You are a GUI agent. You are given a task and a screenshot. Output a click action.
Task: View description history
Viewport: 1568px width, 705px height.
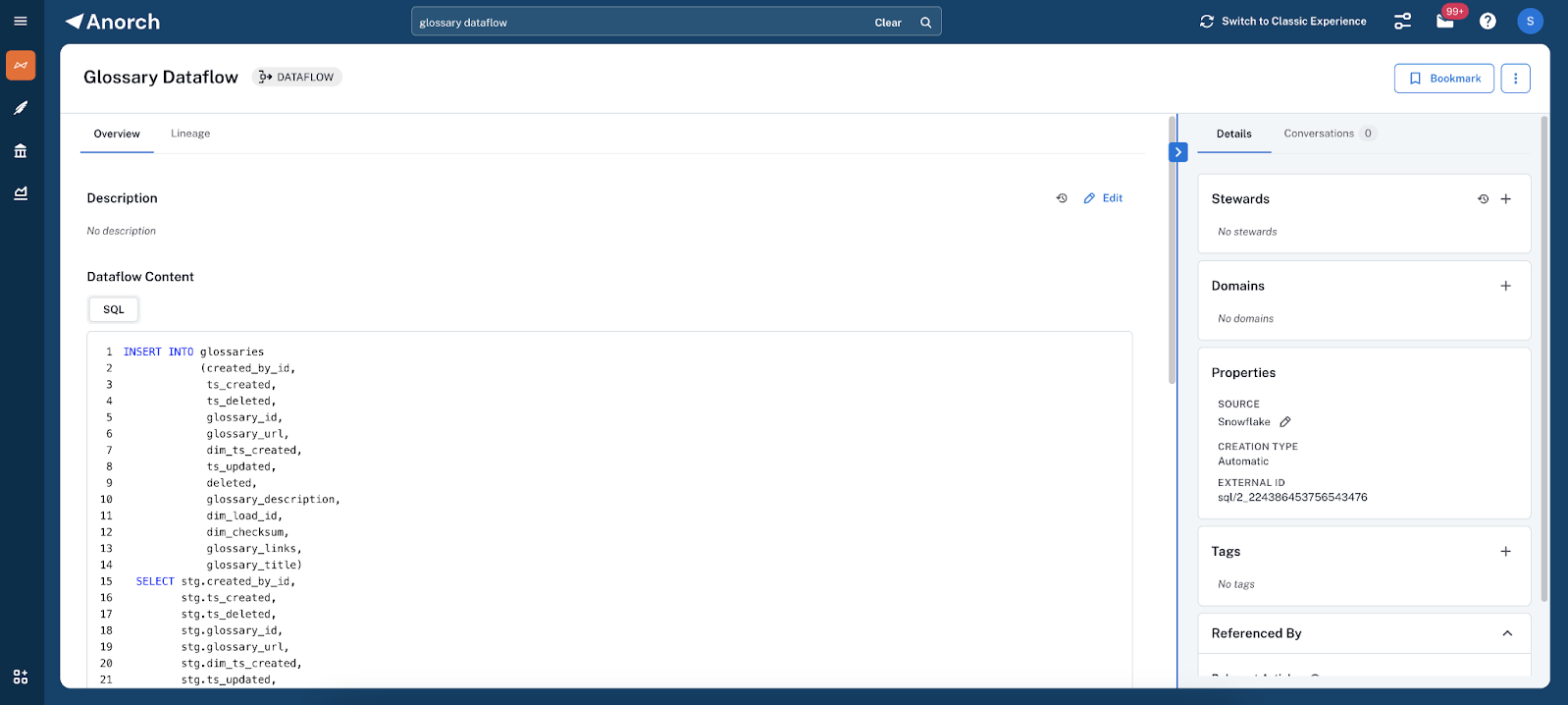point(1062,198)
